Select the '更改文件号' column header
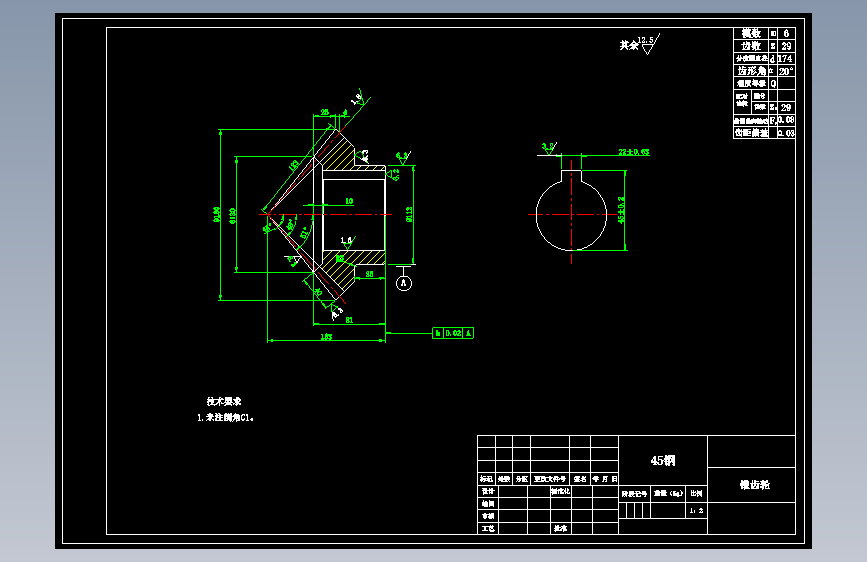This screenshot has width=867, height=562. pos(550,479)
